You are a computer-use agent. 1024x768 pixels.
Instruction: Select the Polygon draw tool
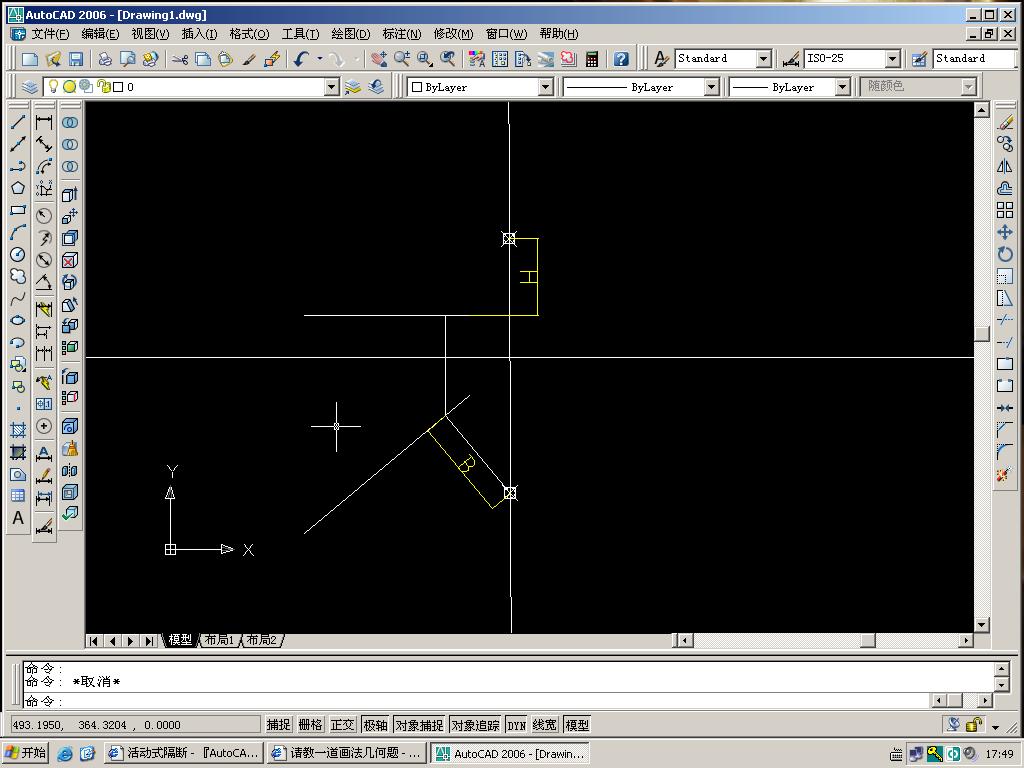[x=18, y=189]
